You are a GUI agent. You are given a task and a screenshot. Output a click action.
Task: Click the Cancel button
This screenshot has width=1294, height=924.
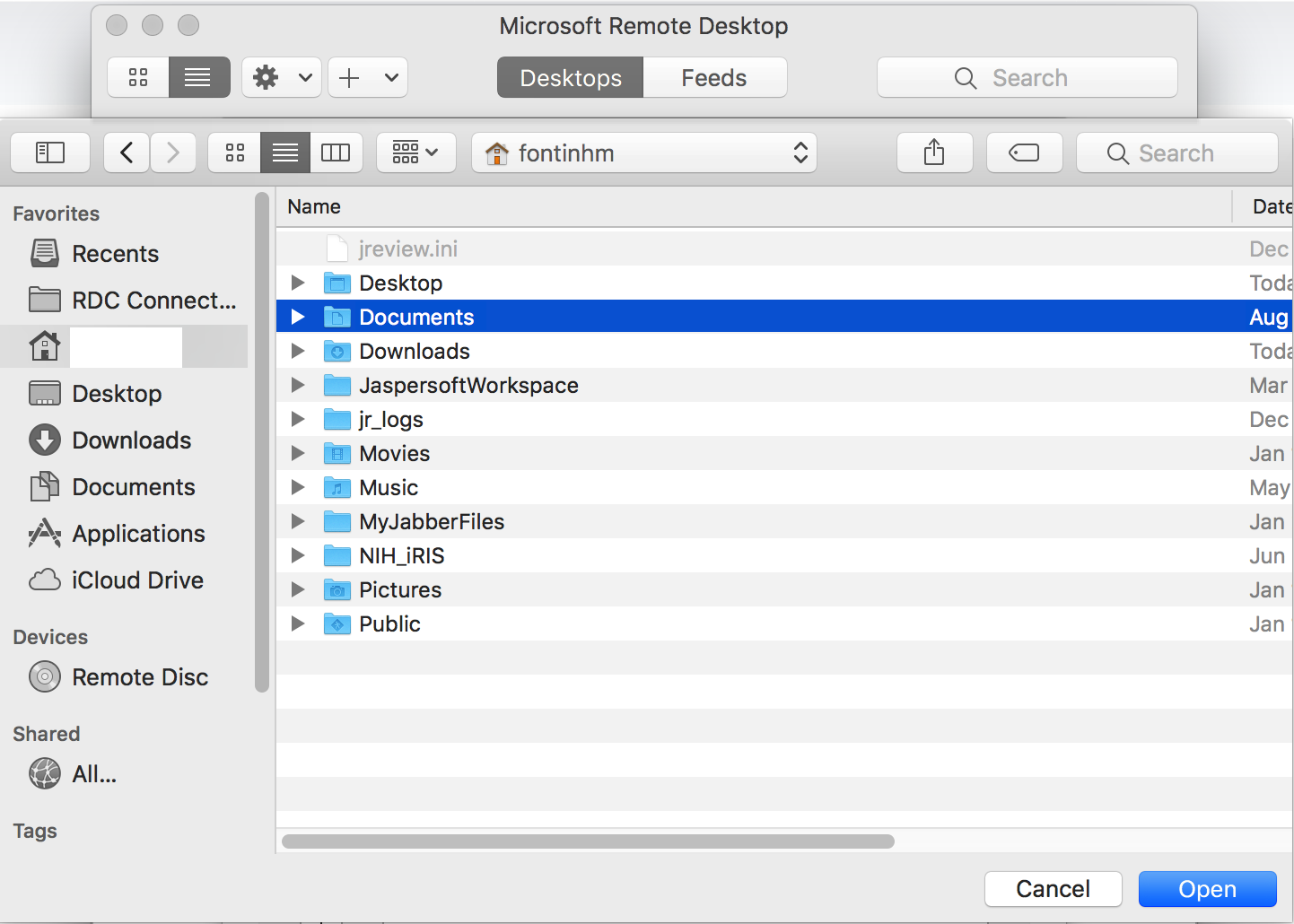(1054, 889)
